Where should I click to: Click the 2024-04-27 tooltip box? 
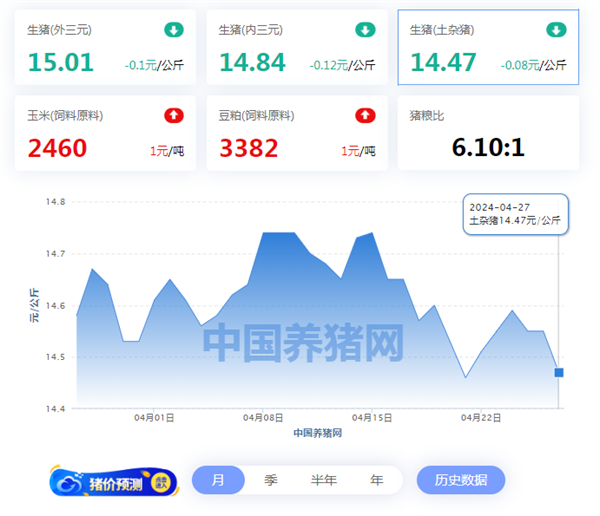coord(516,213)
